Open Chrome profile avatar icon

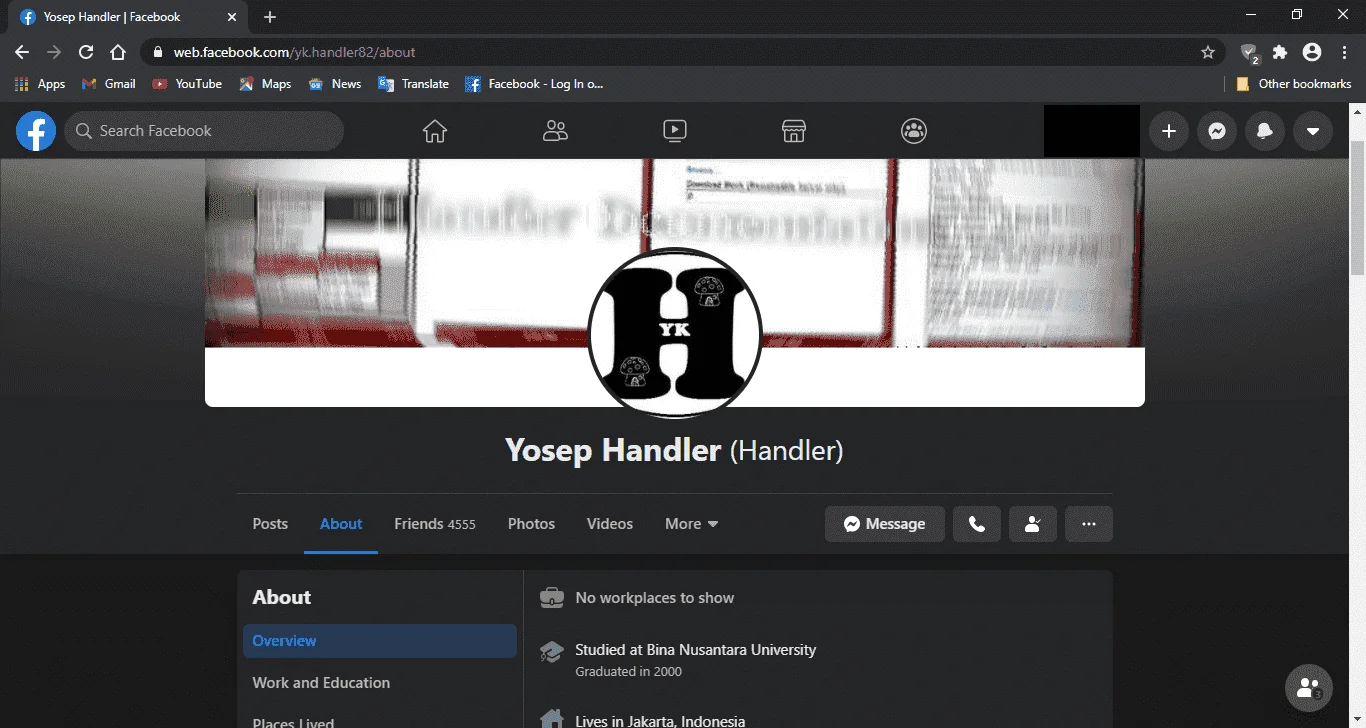tap(1312, 52)
